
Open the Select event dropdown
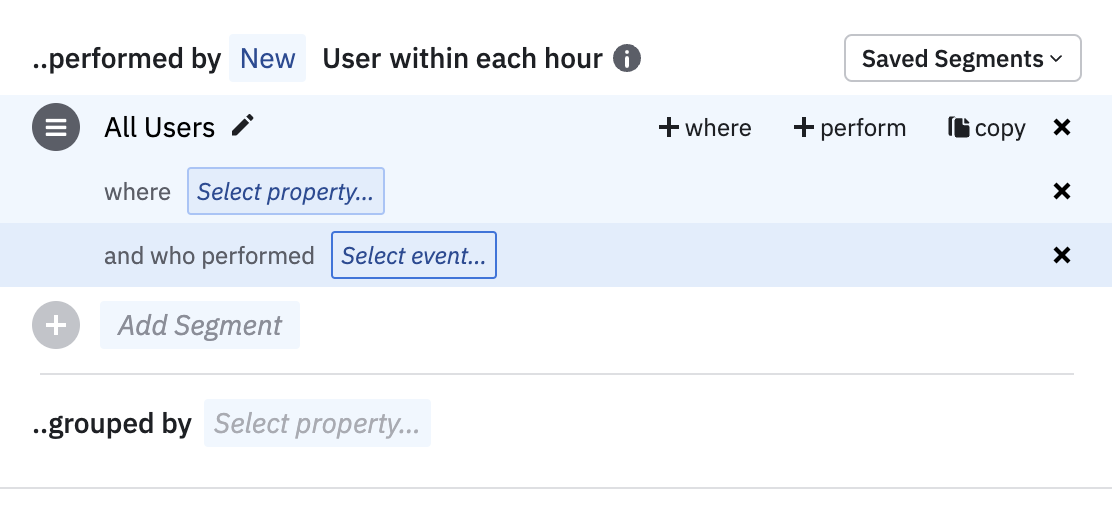(x=413, y=255)
